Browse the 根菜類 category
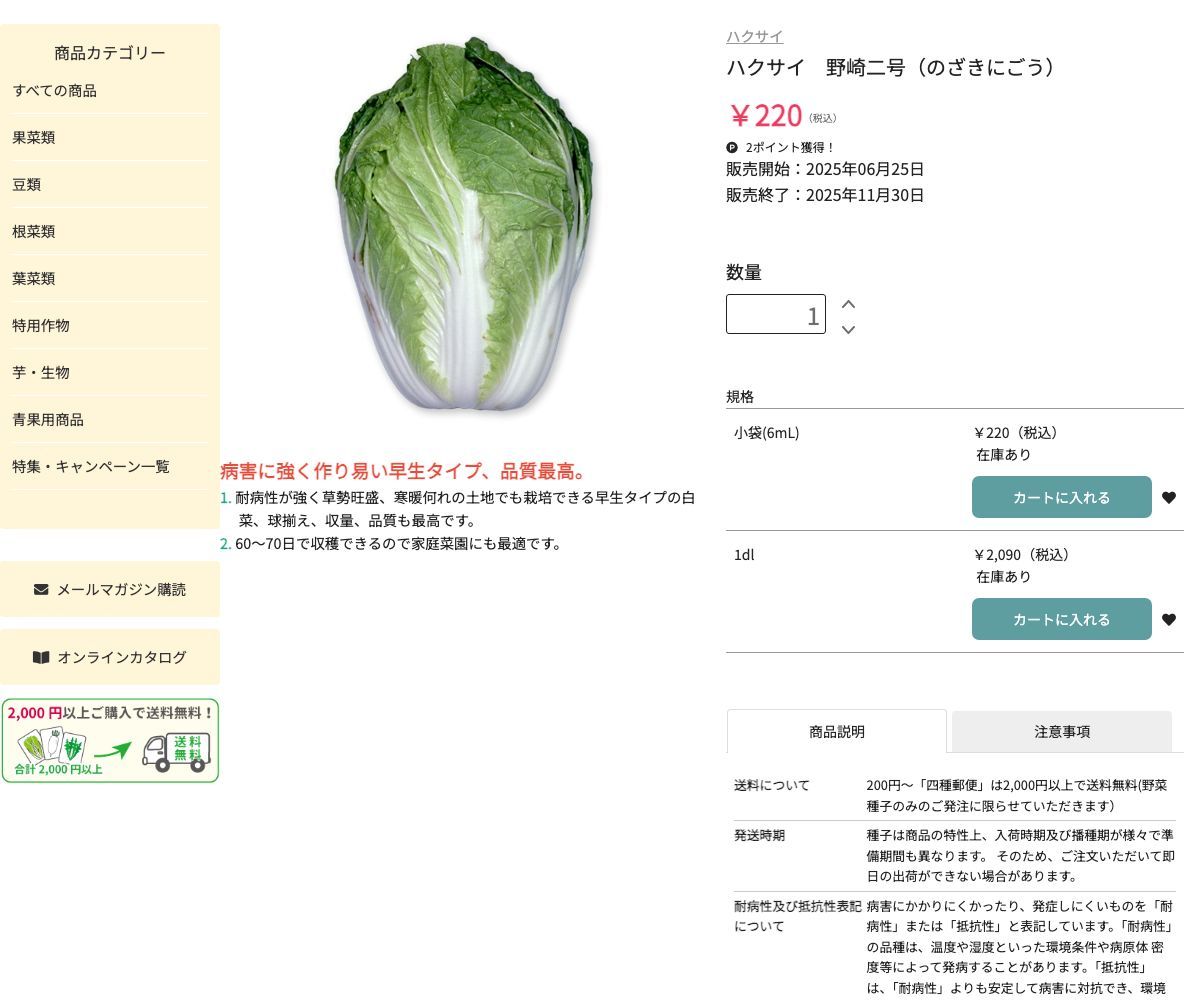This screenshot has width=1200, height=1000. (34, 232)
